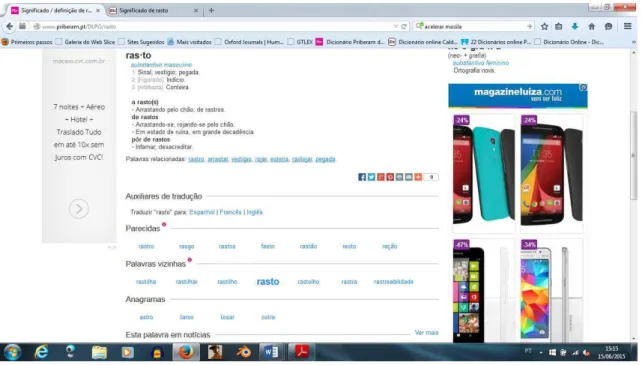Show more bookmarks with the overflow chevron
The width and height of the screenshot is (642, 365).
pyautogui.click(x=634, y=42)
